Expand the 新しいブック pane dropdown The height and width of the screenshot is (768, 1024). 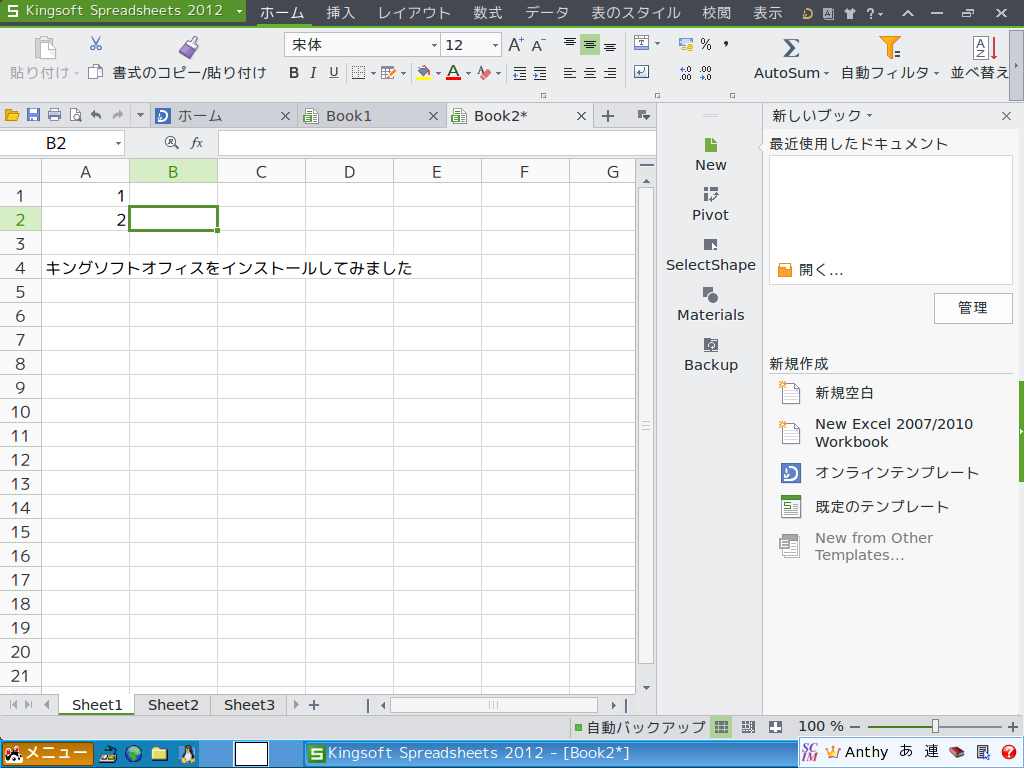[869, 116]
